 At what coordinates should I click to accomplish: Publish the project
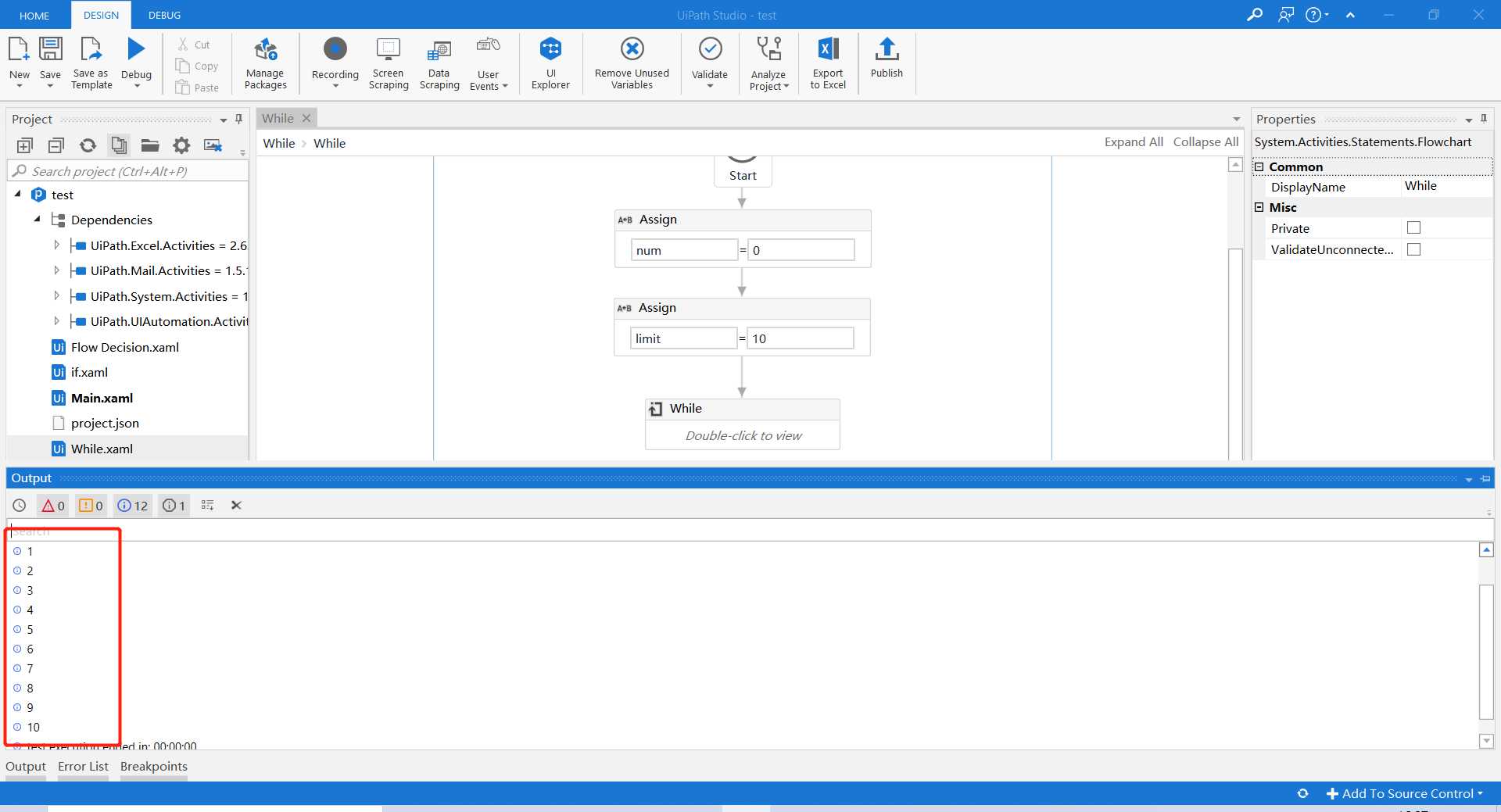887,57
